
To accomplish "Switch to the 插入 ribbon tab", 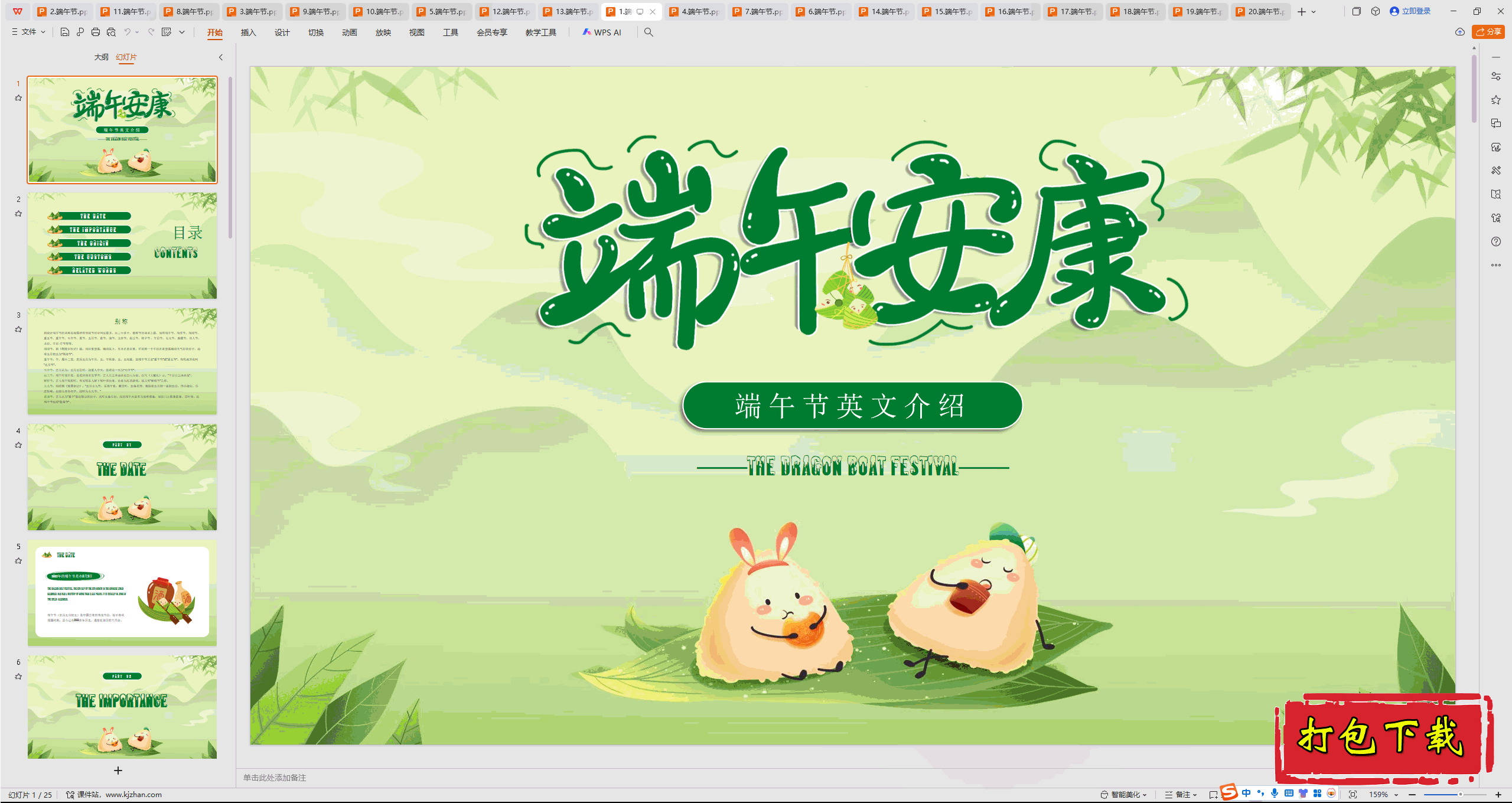I will pos(248,32).
